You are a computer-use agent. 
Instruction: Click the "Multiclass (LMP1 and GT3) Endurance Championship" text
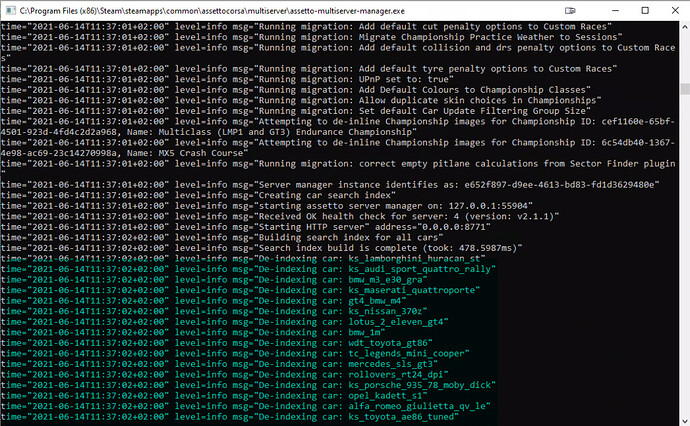285,132
